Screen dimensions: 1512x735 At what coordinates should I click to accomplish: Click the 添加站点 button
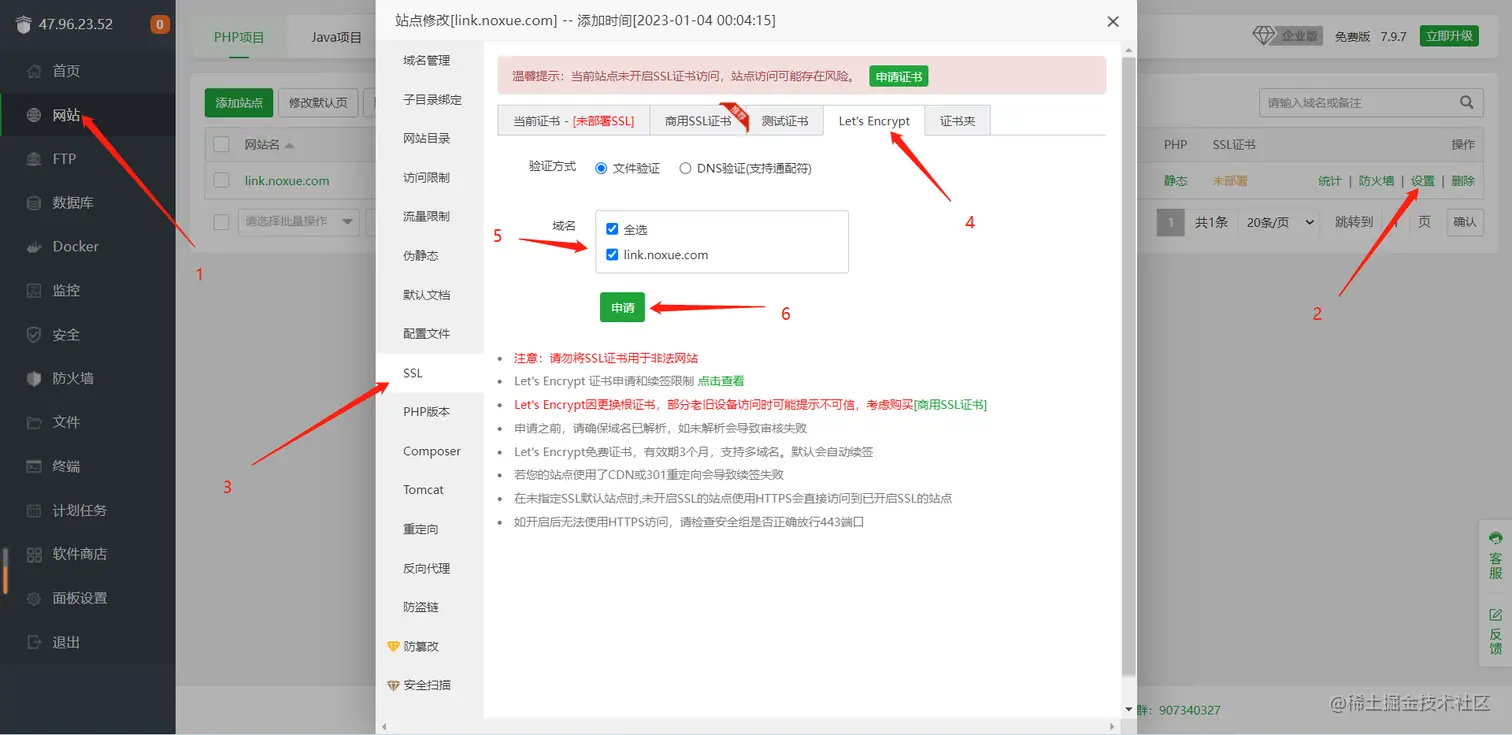239,102
